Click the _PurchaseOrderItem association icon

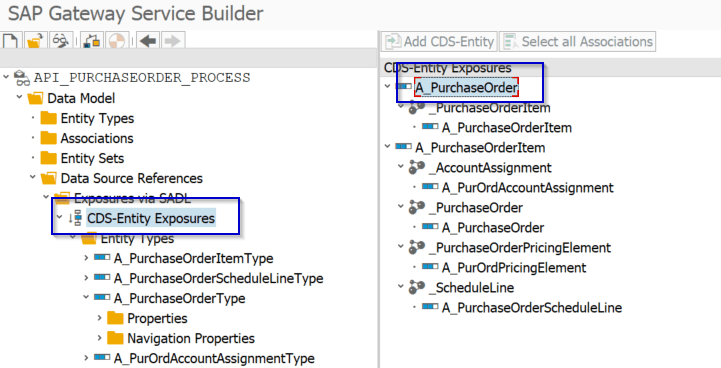pos(417,107)
